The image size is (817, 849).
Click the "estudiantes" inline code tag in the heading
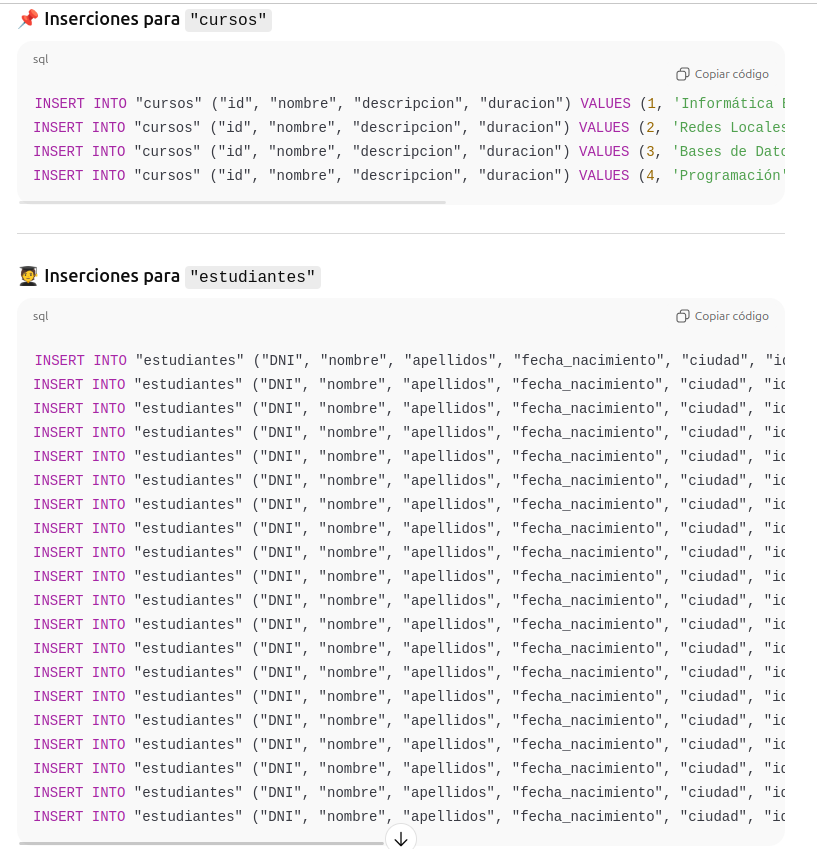point(253,277)
